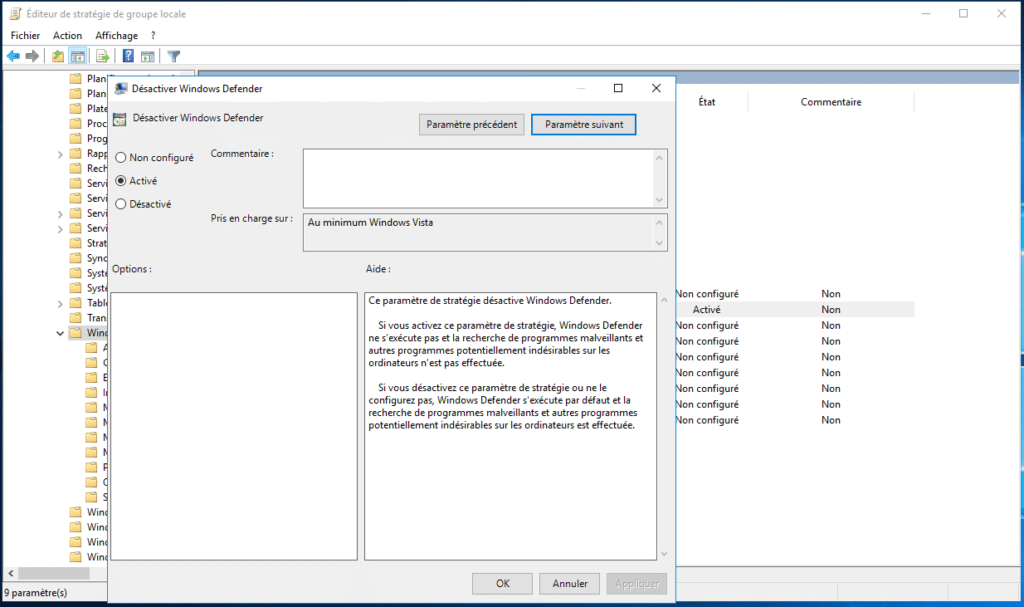The width and height of the screenshot is (1024, 607).
Task: Click the folder icon next to Strat
Action: click(x=76, y=243)
